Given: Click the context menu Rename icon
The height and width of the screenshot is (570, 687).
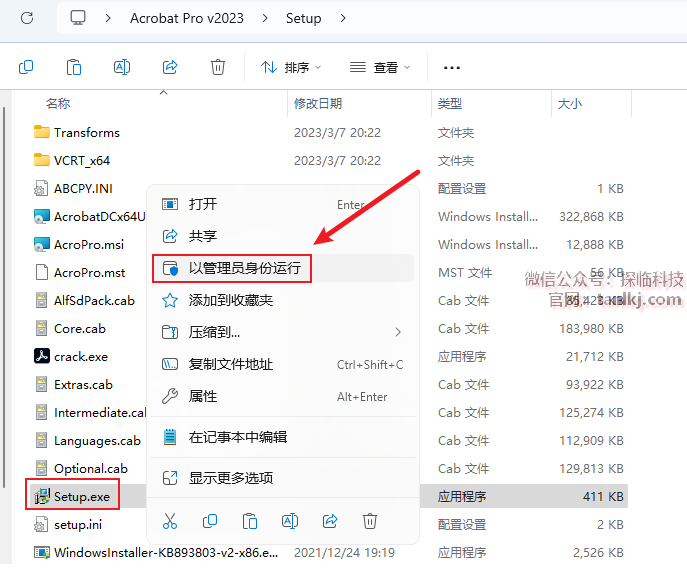Looking at the screenshot, I should (290, 521).
